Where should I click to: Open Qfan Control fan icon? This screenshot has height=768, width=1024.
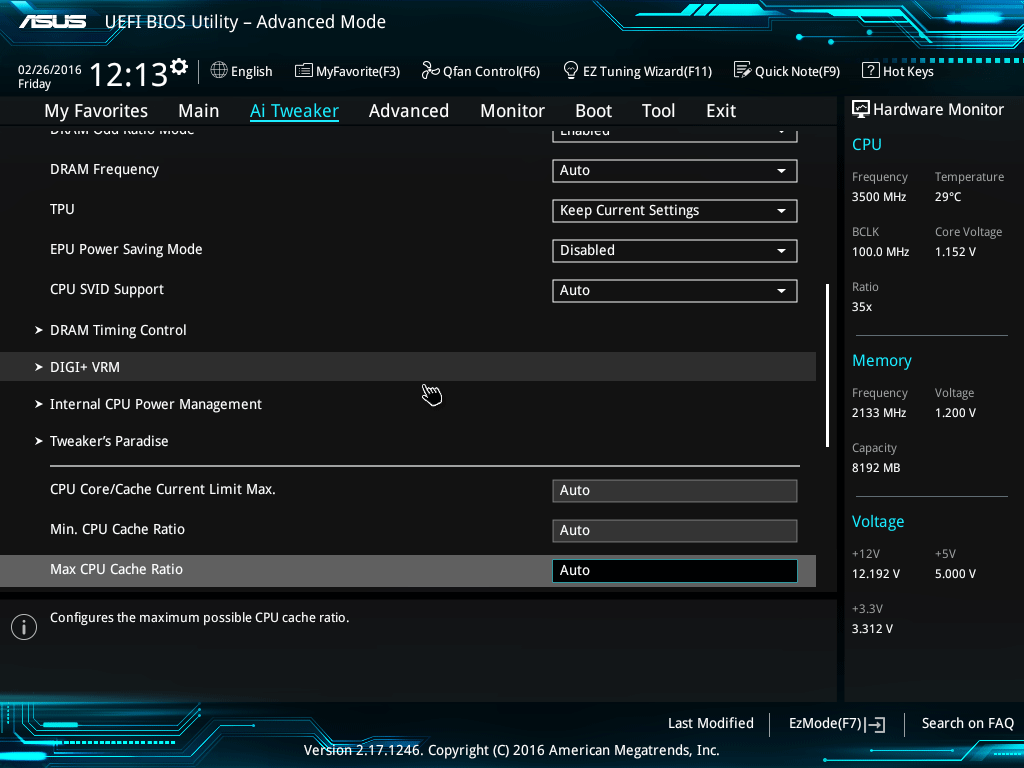pyautogui.click(x=431, y=70)
